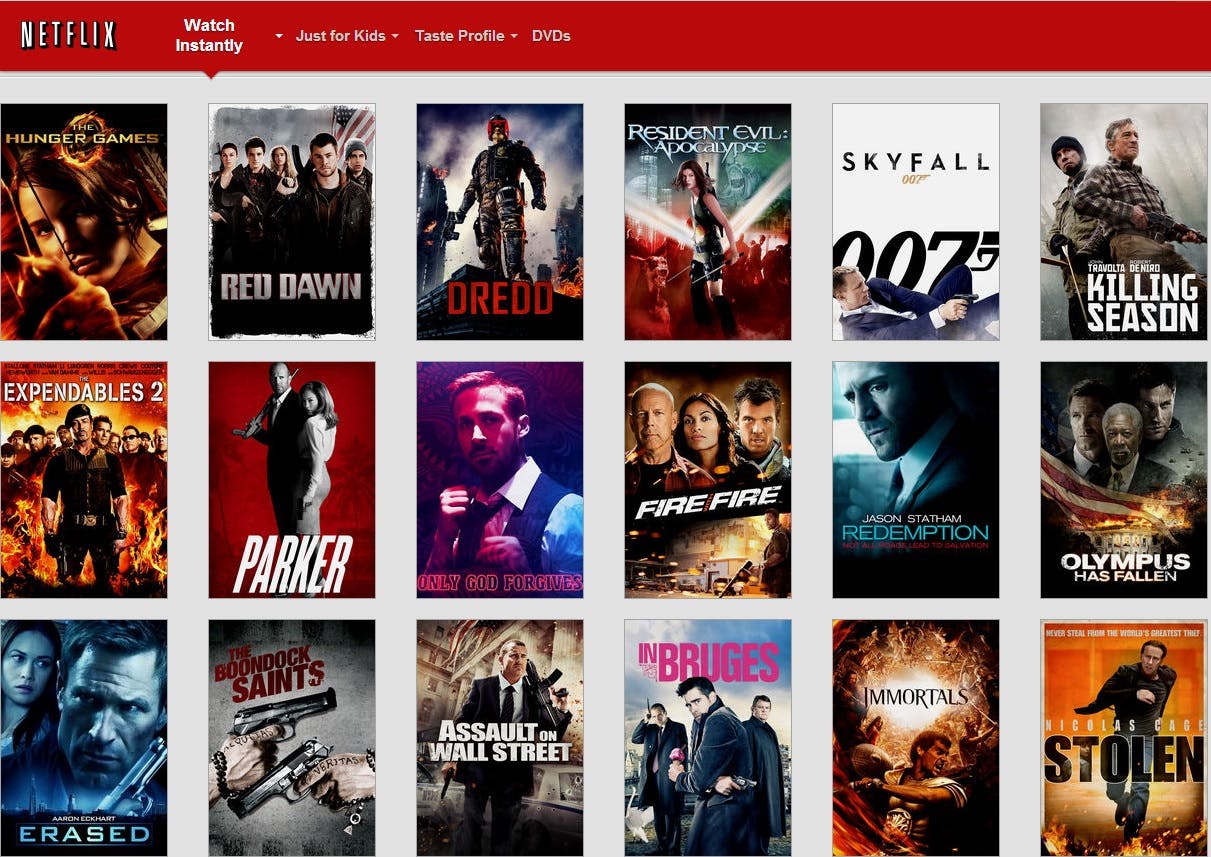The width and height of the screenshot is (1211, 857).
Task: Expand the arrow beside Watch Instantly
Action: [x=279, y=36]
